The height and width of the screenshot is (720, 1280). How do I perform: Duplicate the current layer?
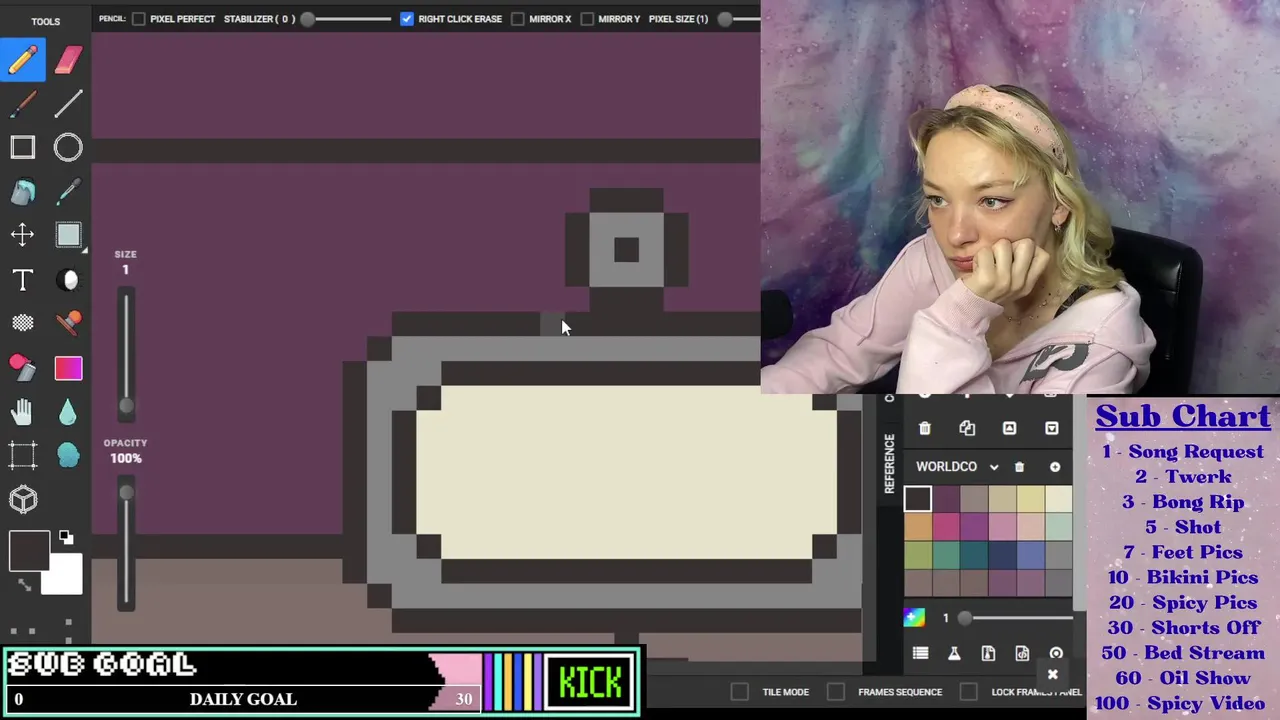pyautogui.click(x=967, y=428)
